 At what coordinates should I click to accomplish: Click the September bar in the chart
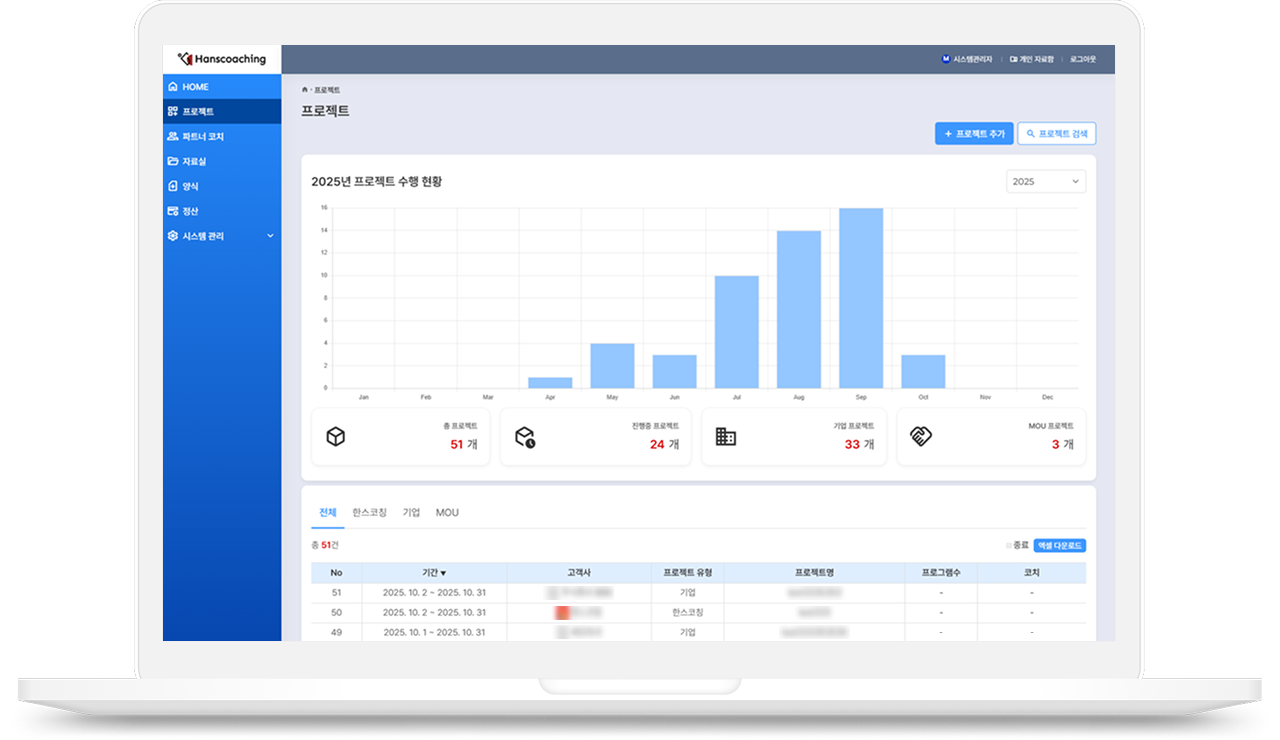[x=861, y=298]
